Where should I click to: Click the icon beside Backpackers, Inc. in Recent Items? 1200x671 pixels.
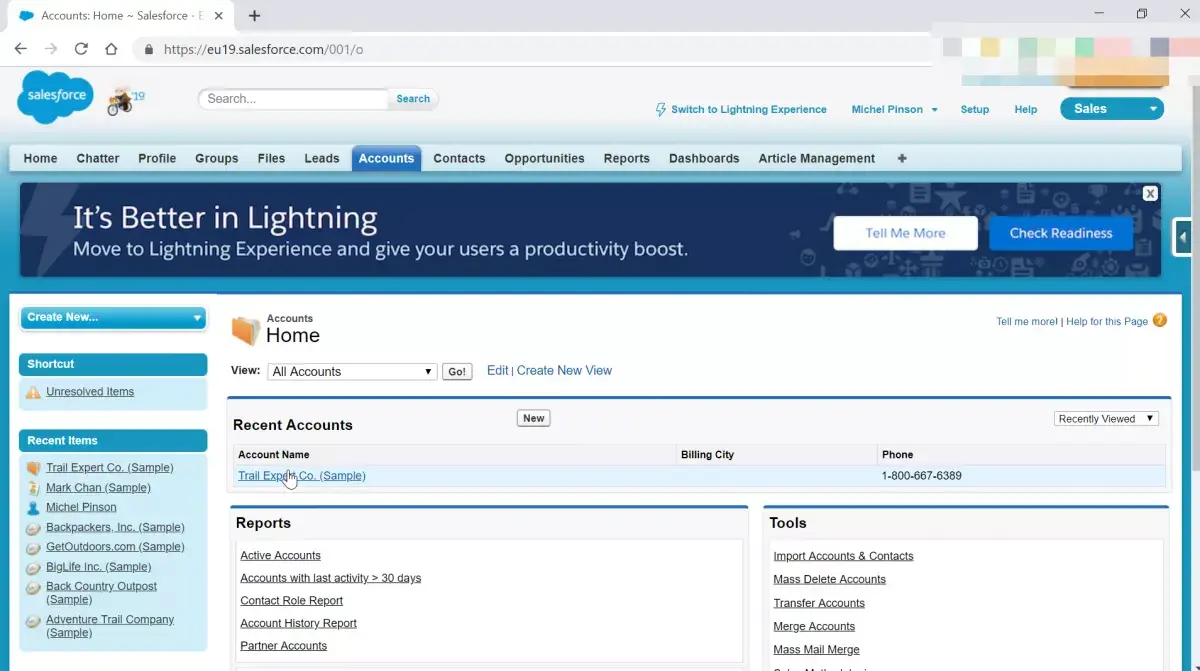click(x=34, y=527)
